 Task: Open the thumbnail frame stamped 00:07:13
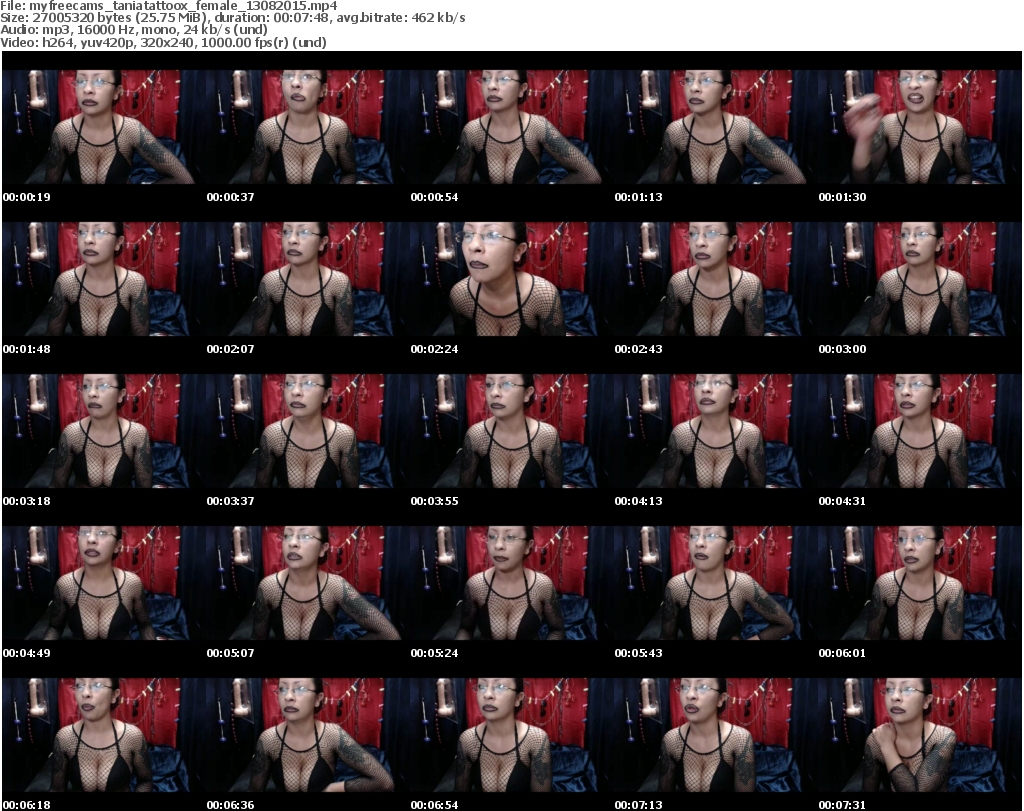[x=716, y=735]
